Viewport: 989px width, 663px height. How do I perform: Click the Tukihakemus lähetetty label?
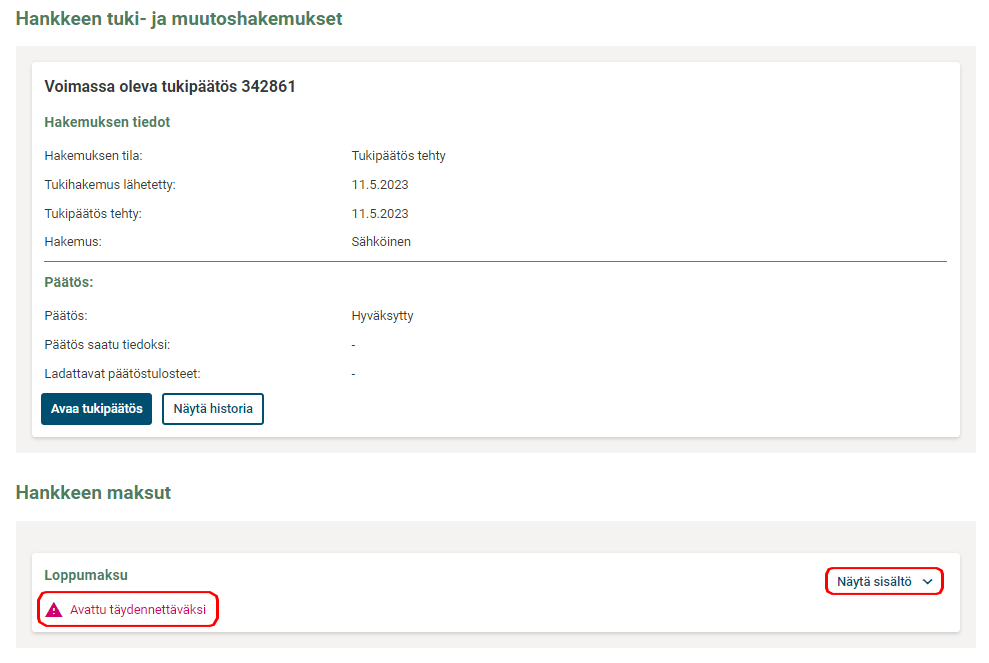click(110, 185)
